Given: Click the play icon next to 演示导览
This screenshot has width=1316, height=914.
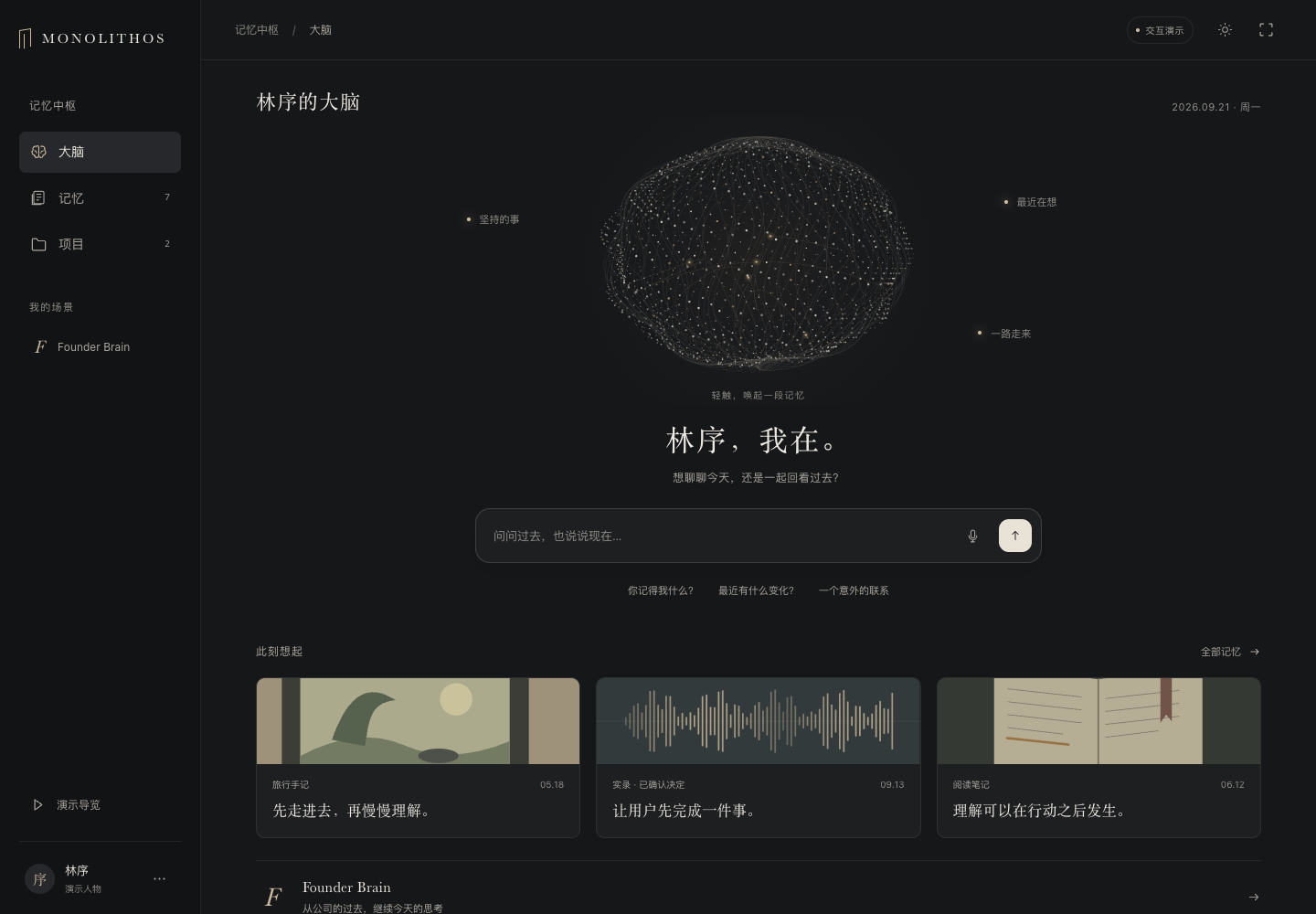Looking at the screenshot, I should (x=37, y=804).
